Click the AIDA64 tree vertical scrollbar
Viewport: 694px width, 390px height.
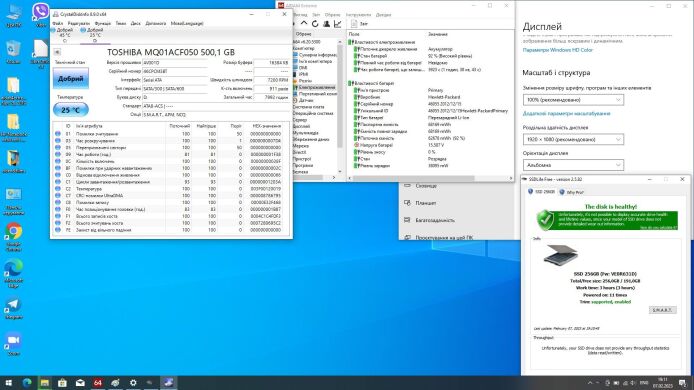[x=340, y=106]
